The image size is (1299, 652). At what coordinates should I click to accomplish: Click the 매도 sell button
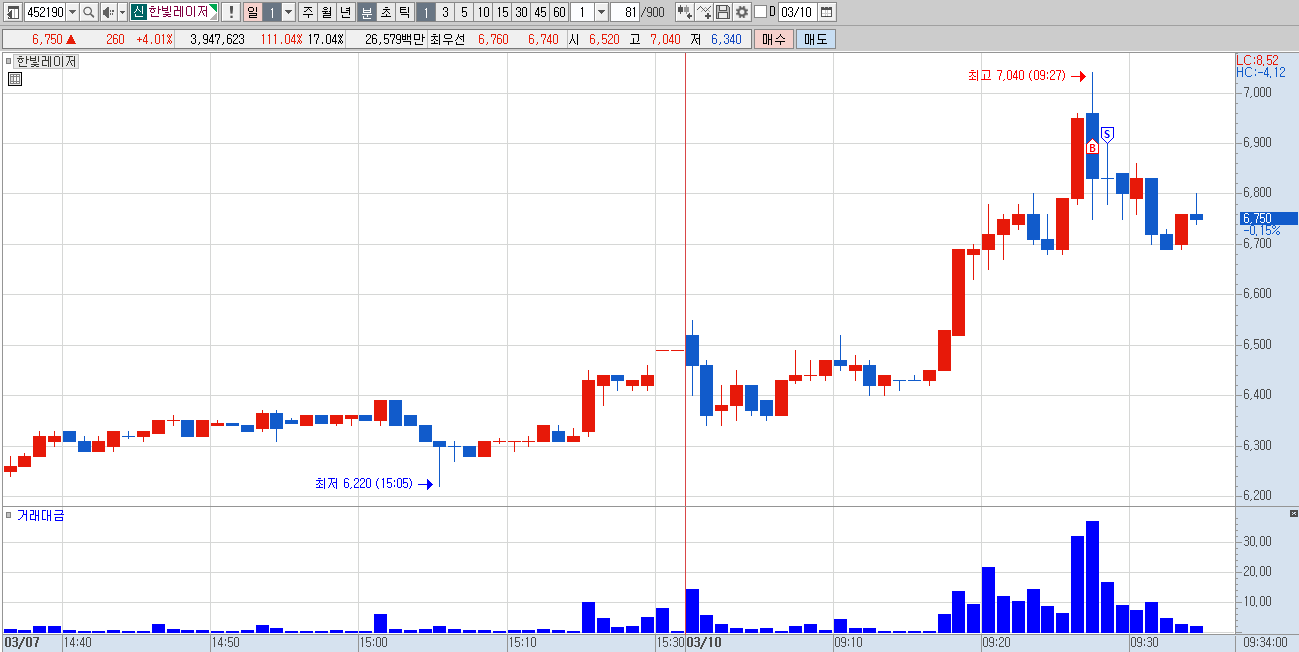816,39
